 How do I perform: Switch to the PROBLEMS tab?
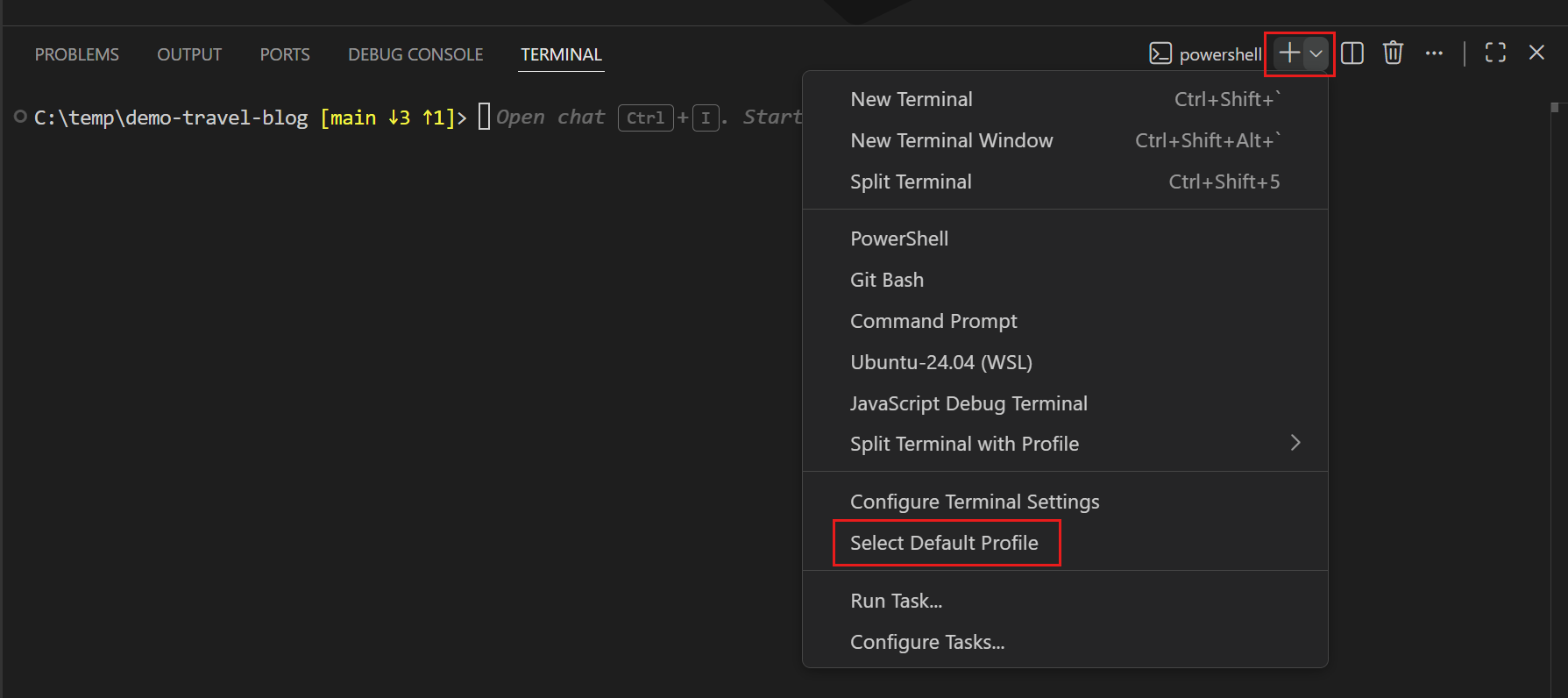[x=77, y=54]
